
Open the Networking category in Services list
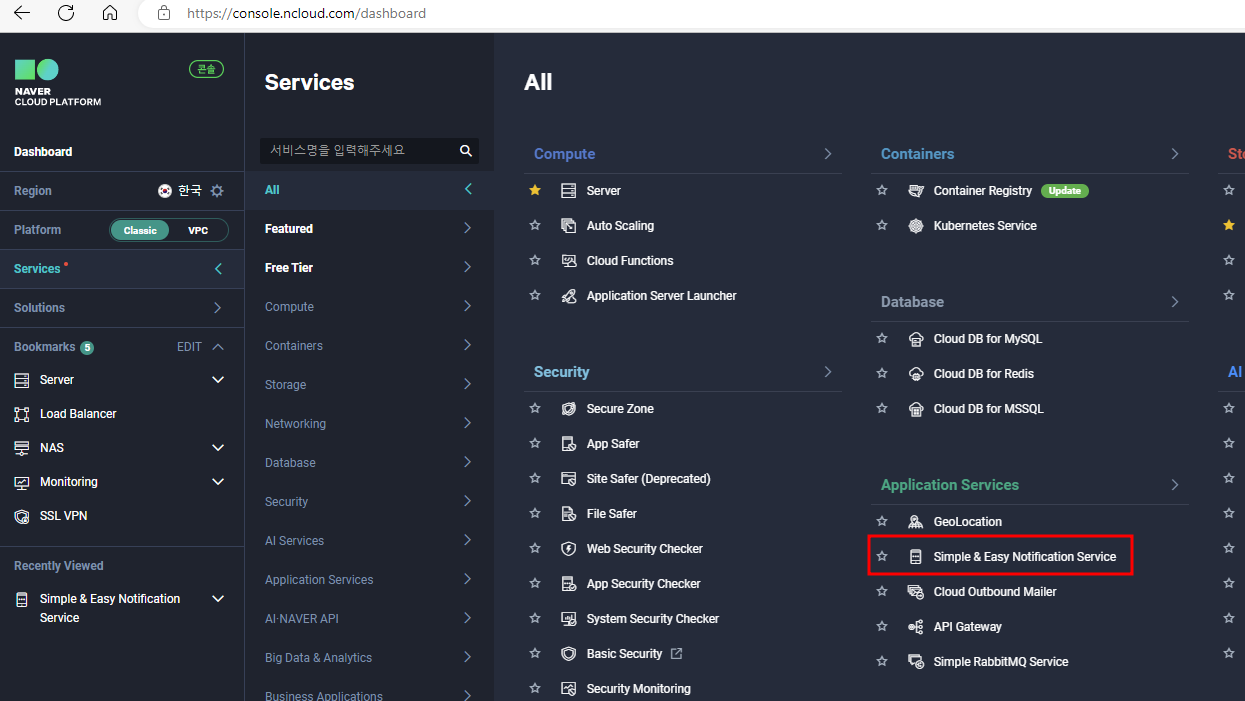point(370,424)
